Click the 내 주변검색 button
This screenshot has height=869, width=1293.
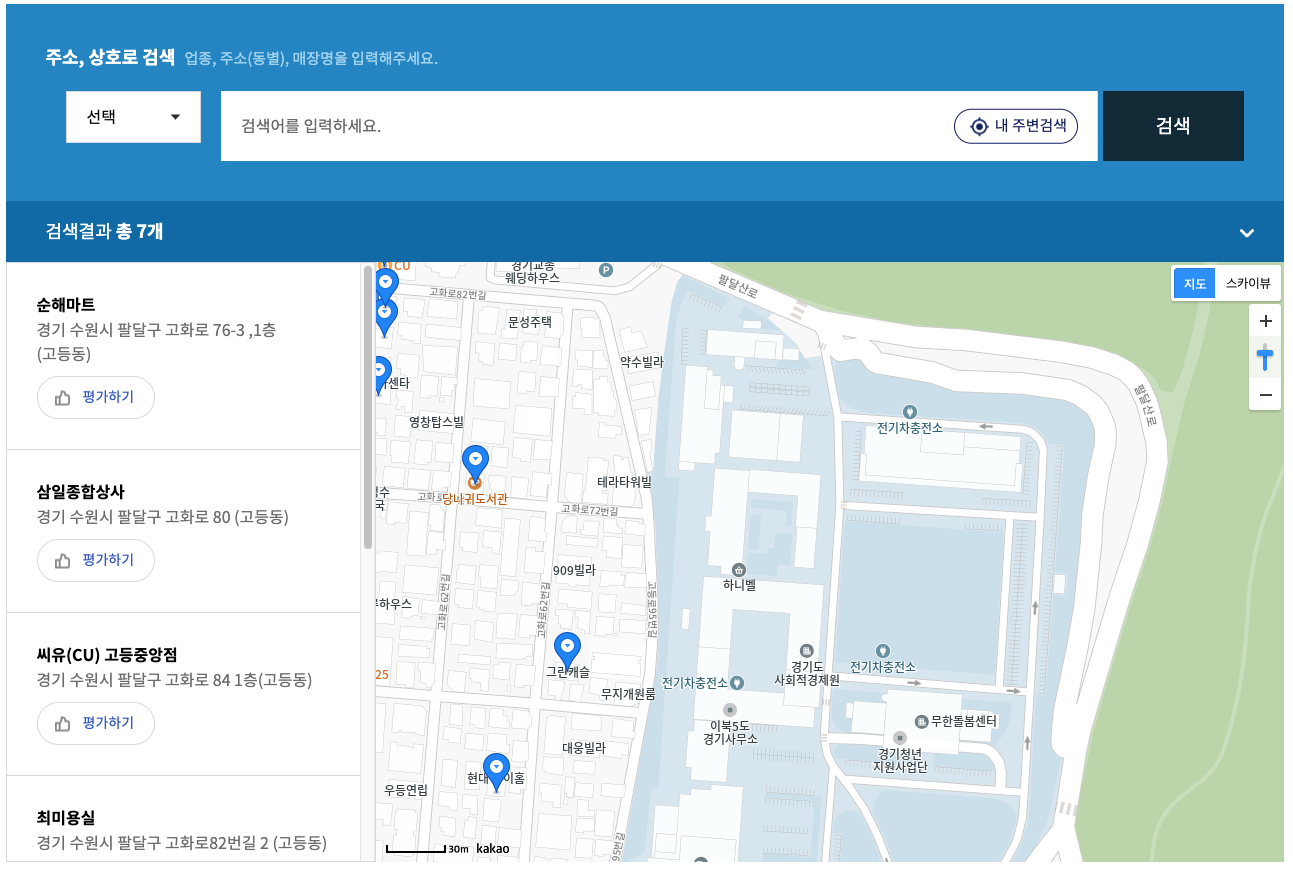[1015, 126]
